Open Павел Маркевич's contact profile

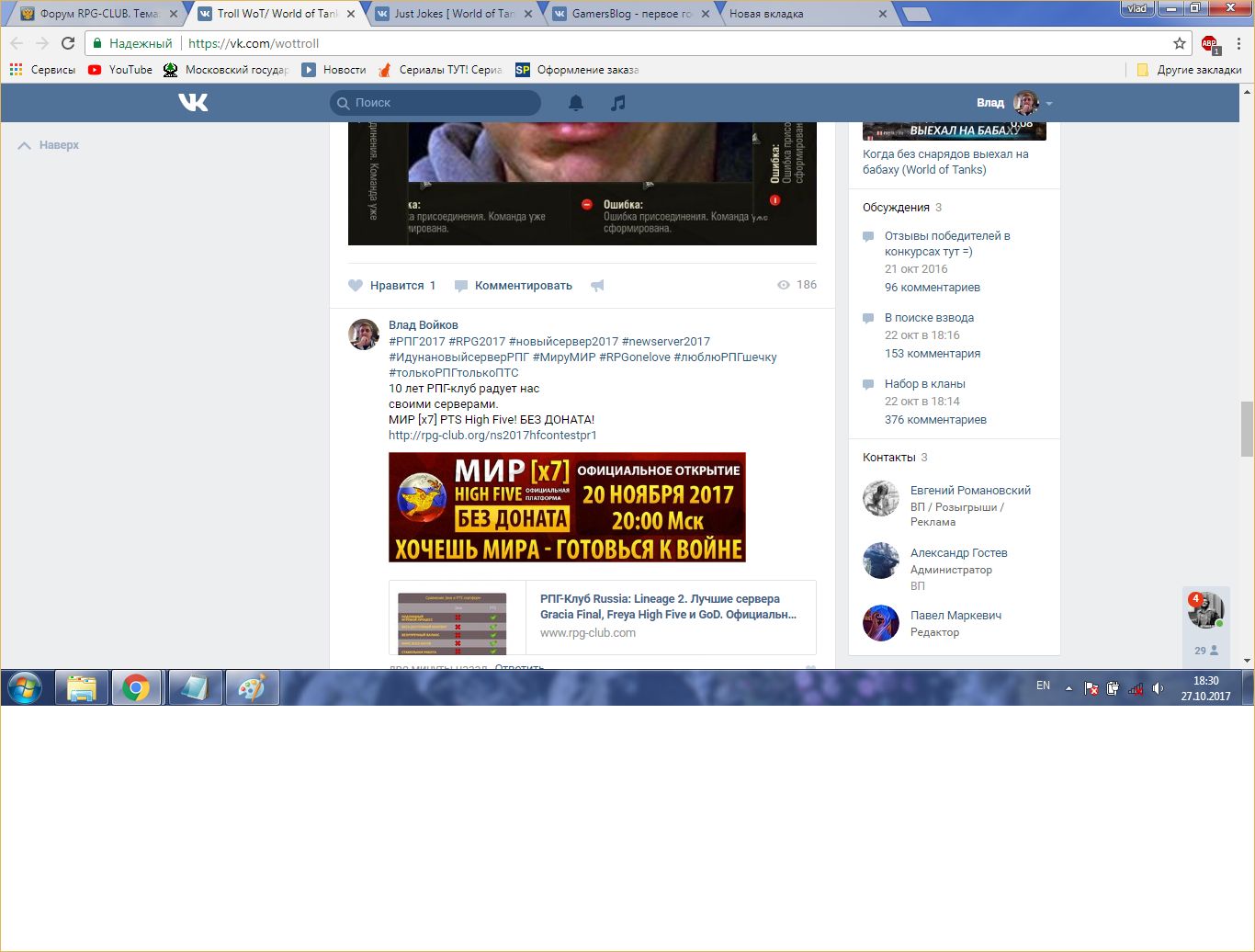[x=955, y=616]
